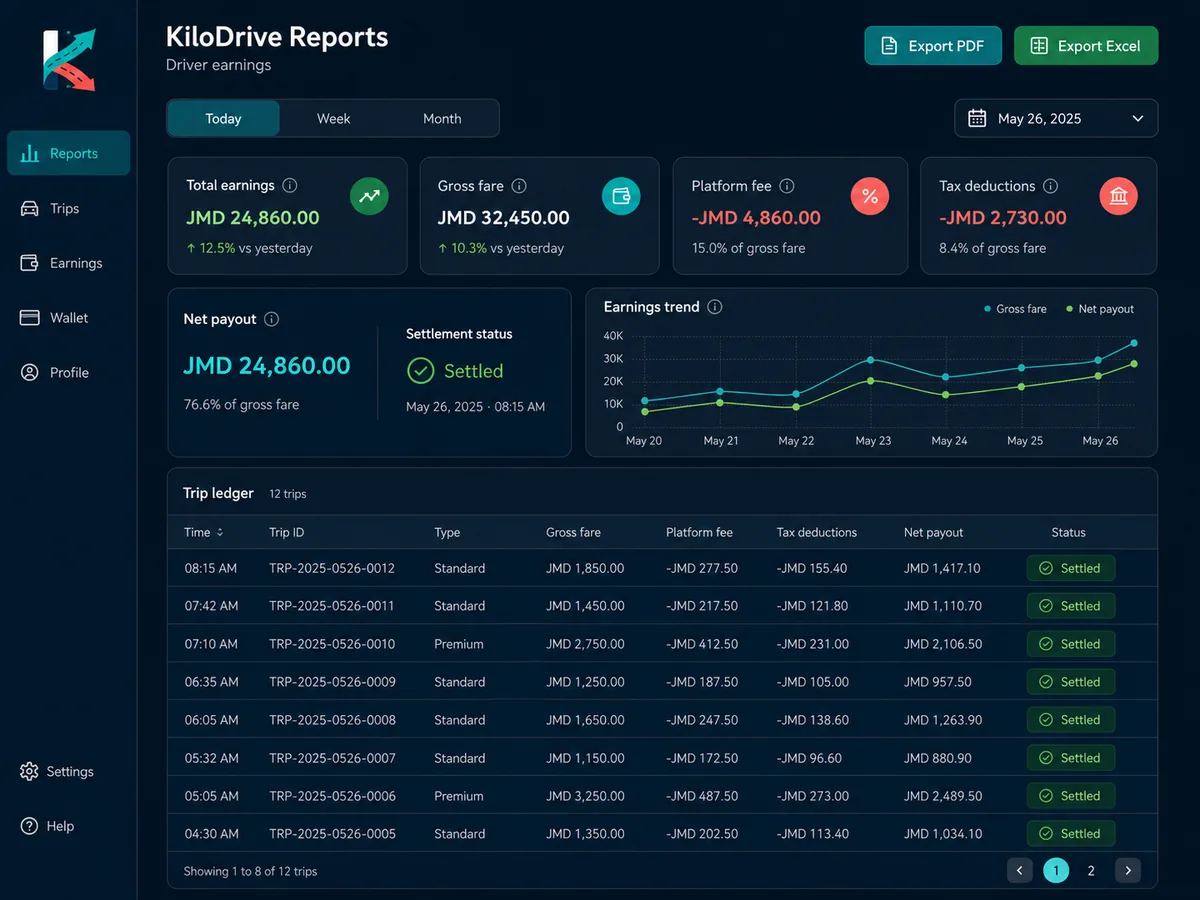The height and width of the screenshot is (900, 1200).
Task: Click the 12 trips count label
Action: 288,494
